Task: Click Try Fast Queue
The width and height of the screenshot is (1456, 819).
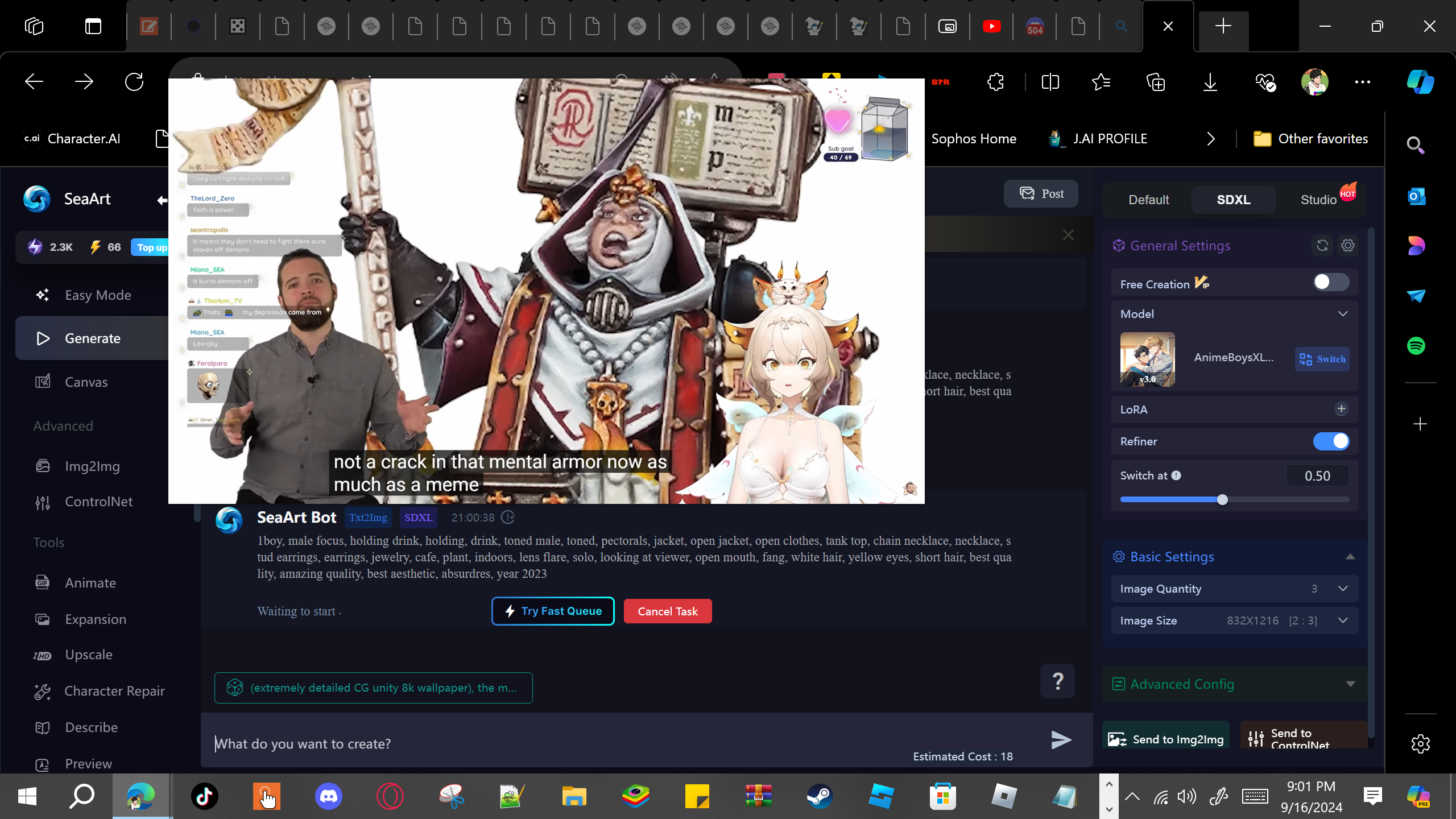Action: (x=553, y=611)
